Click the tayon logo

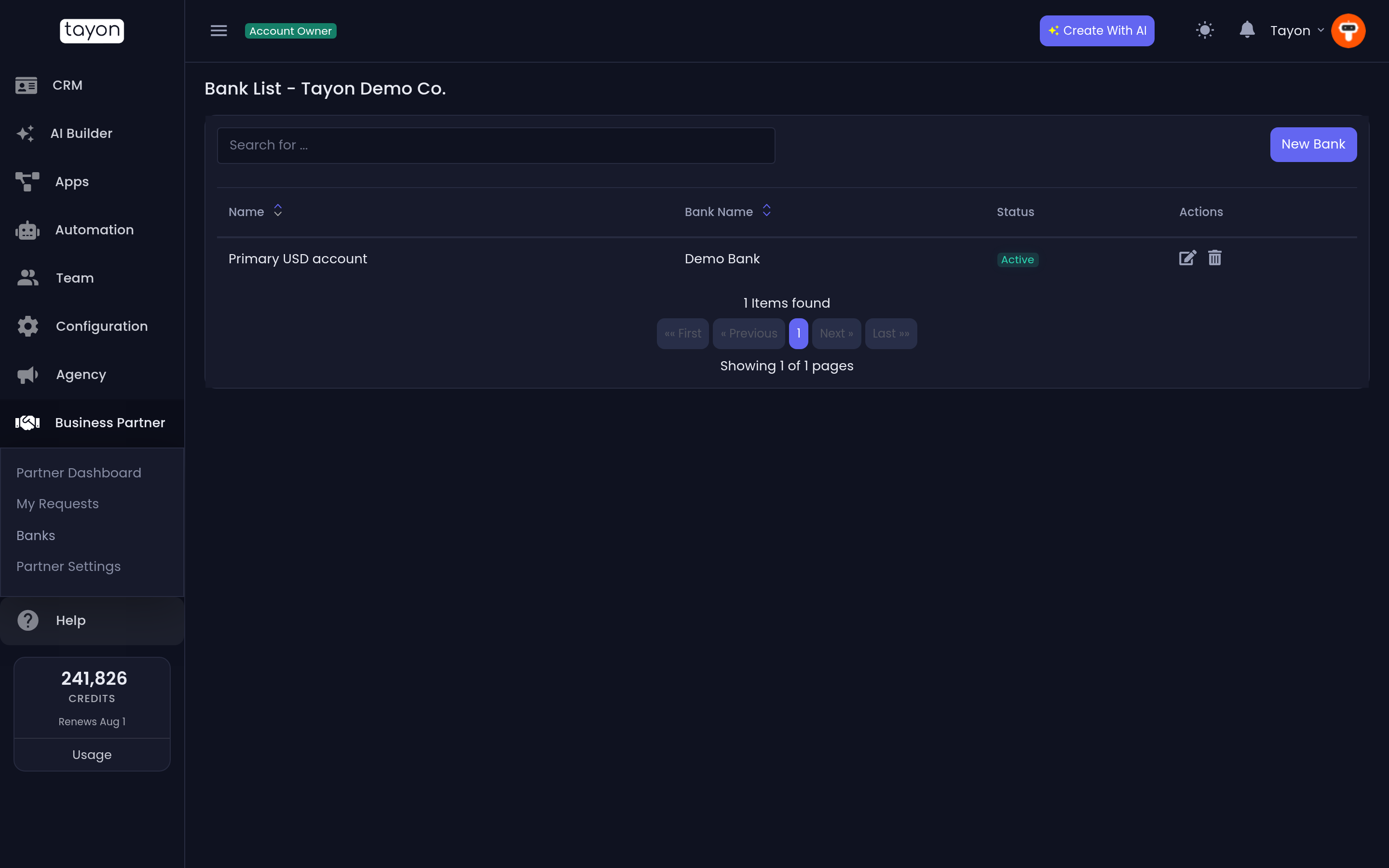click(x=92, y=30)
